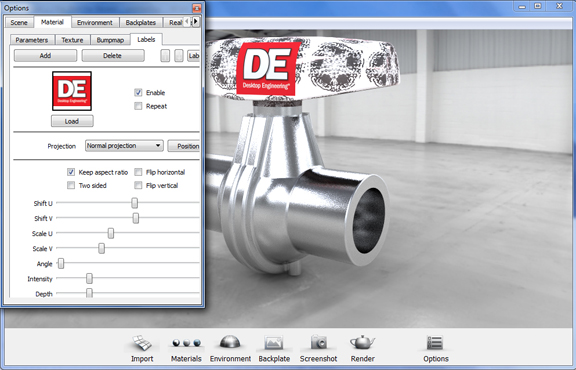The height and width of the screenshot is (370, 576).
Task: Click the Shift U slider handle
Action: [x=135, y=203]
